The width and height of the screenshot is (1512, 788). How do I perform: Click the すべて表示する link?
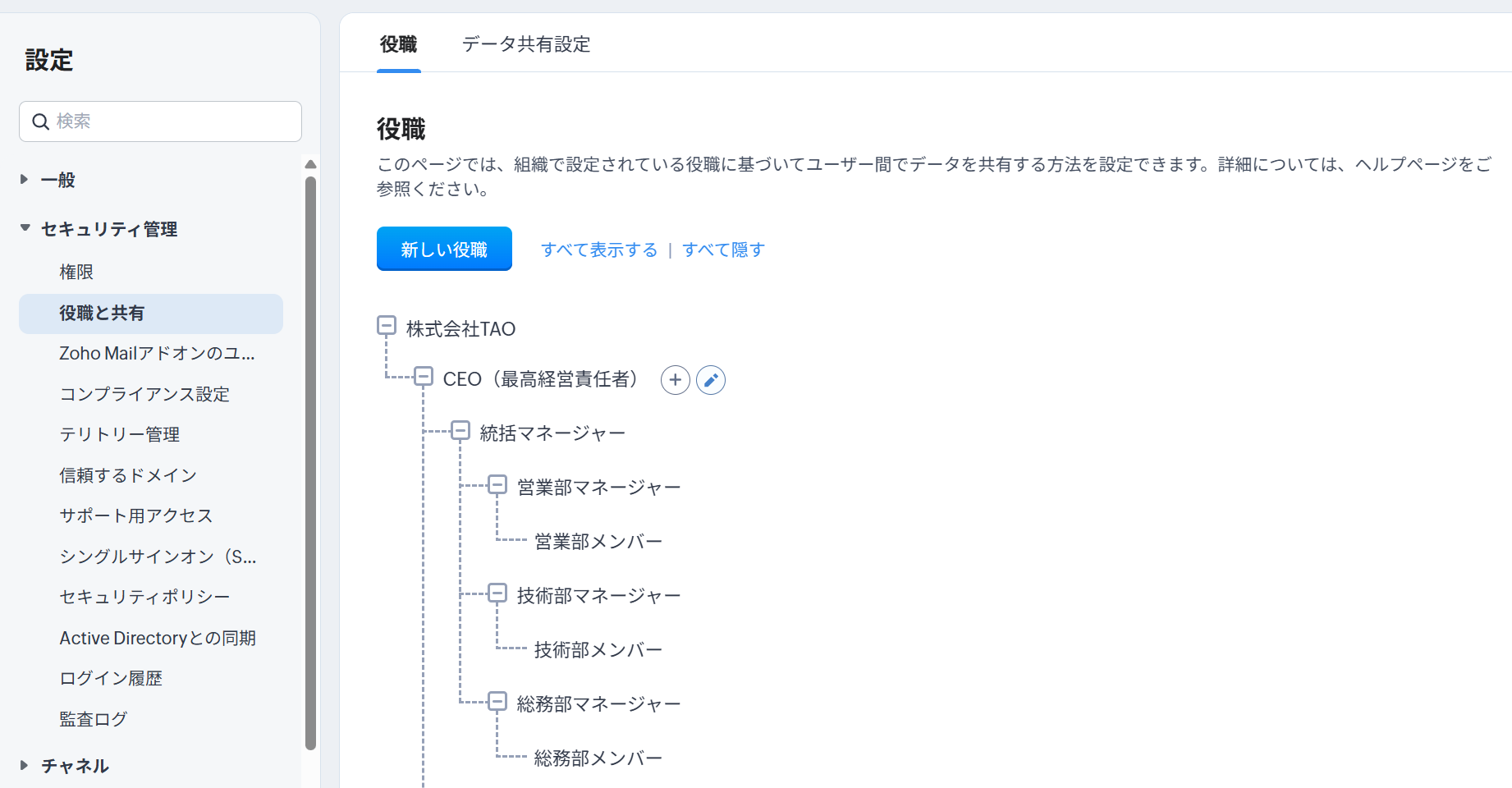pos(599,250)
